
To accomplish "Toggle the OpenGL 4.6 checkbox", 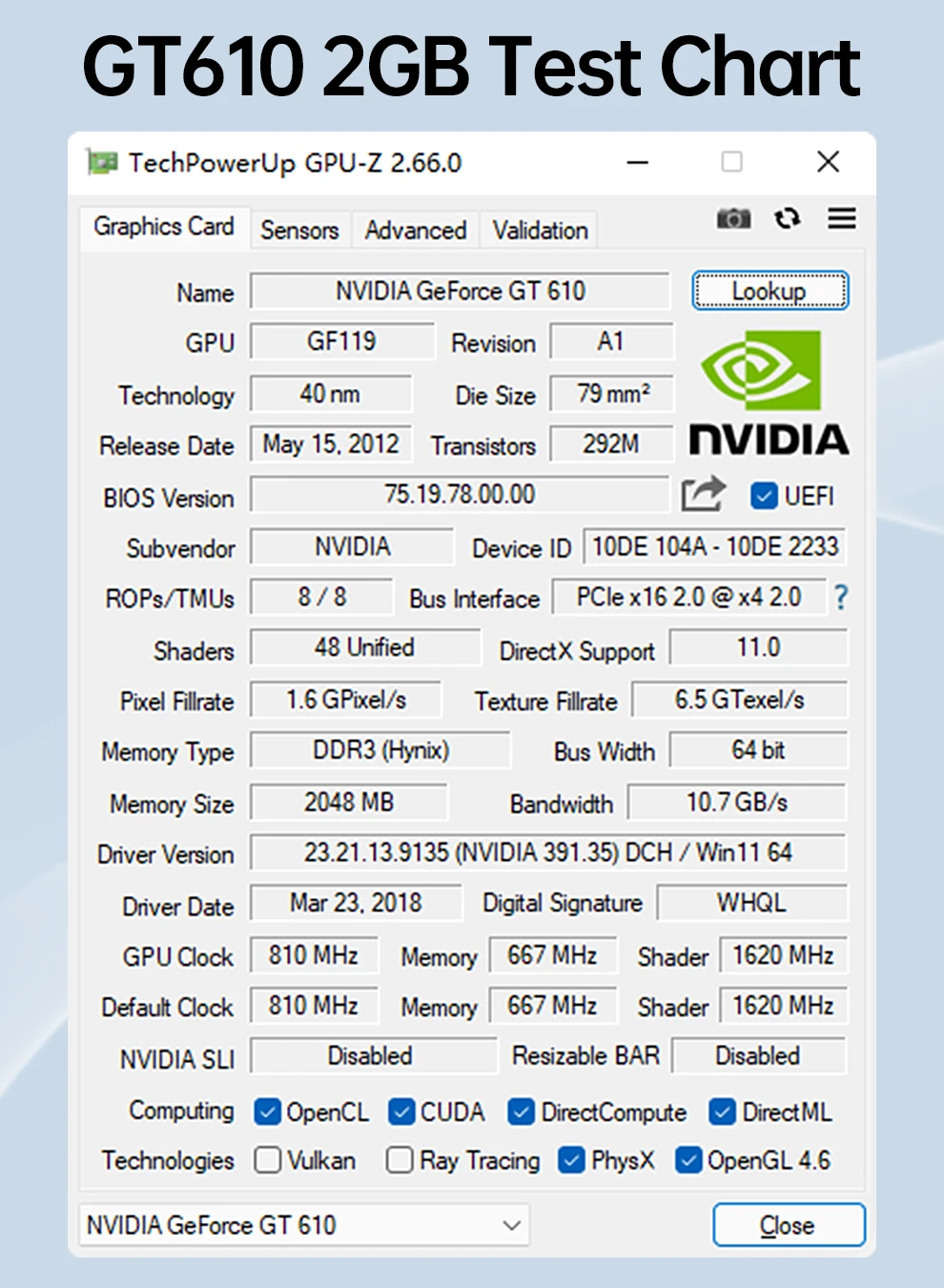I will coord(688,1160).
